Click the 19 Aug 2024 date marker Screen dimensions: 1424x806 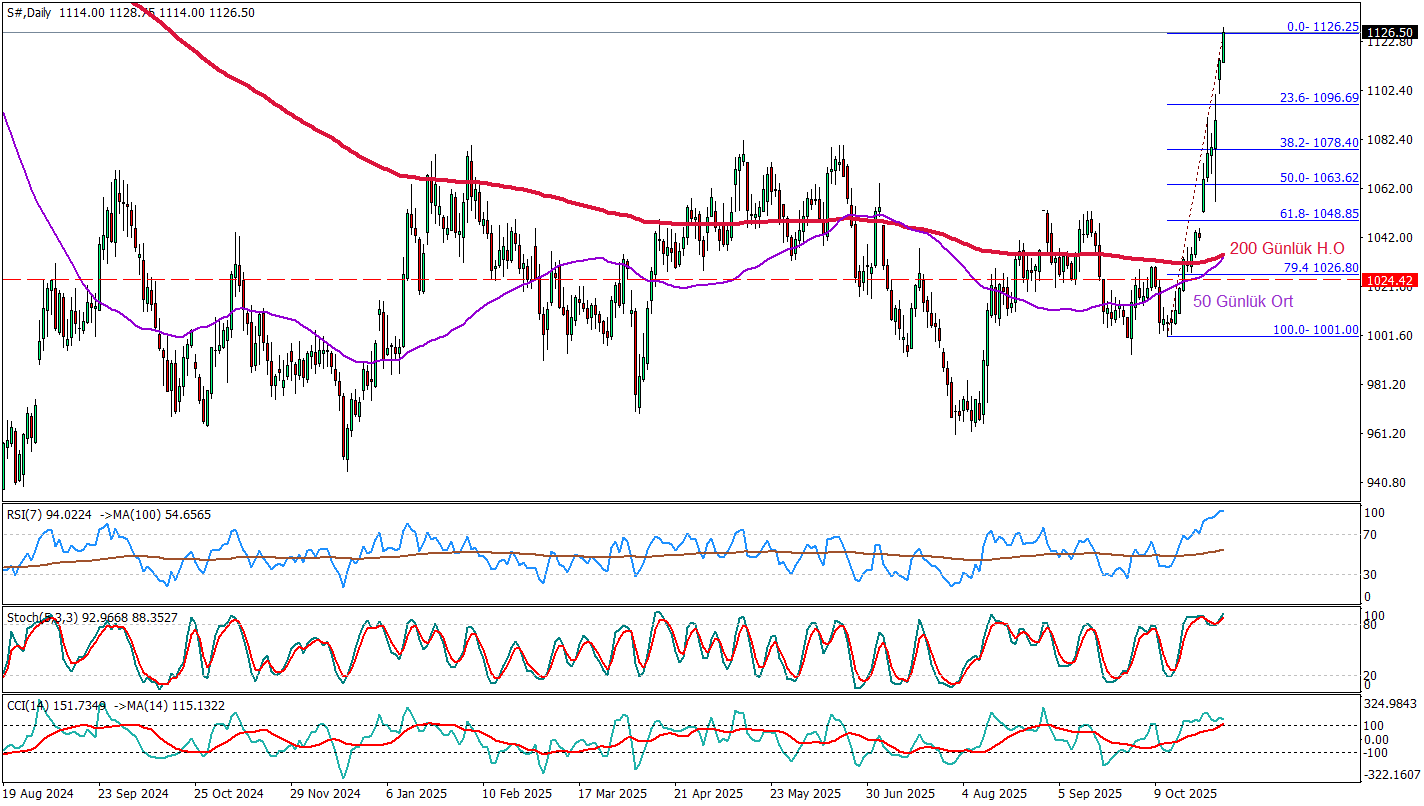(x=38, y=792)
